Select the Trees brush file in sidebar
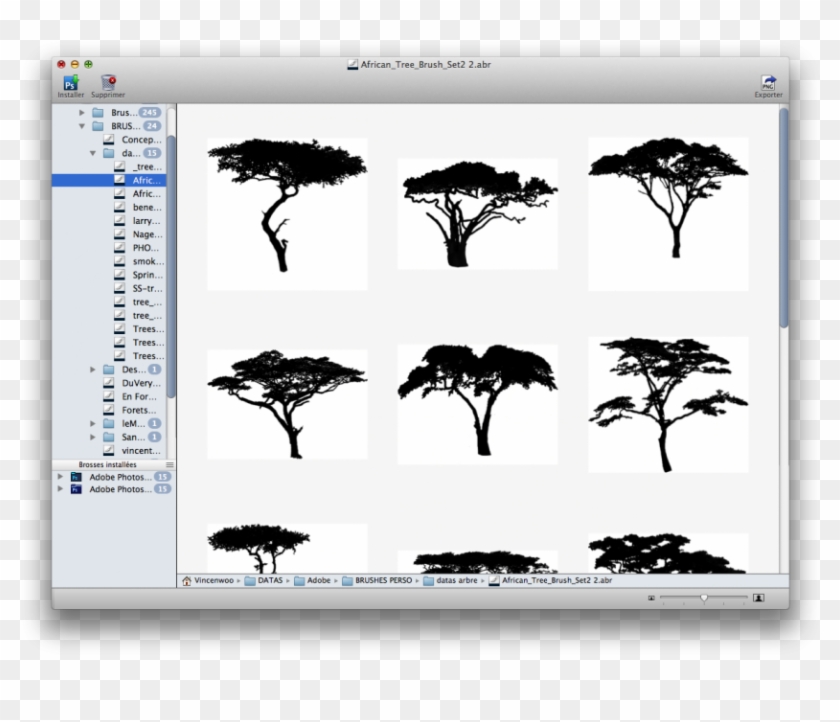This screenshot has height=722, width=840. click(x=149, y=328)
